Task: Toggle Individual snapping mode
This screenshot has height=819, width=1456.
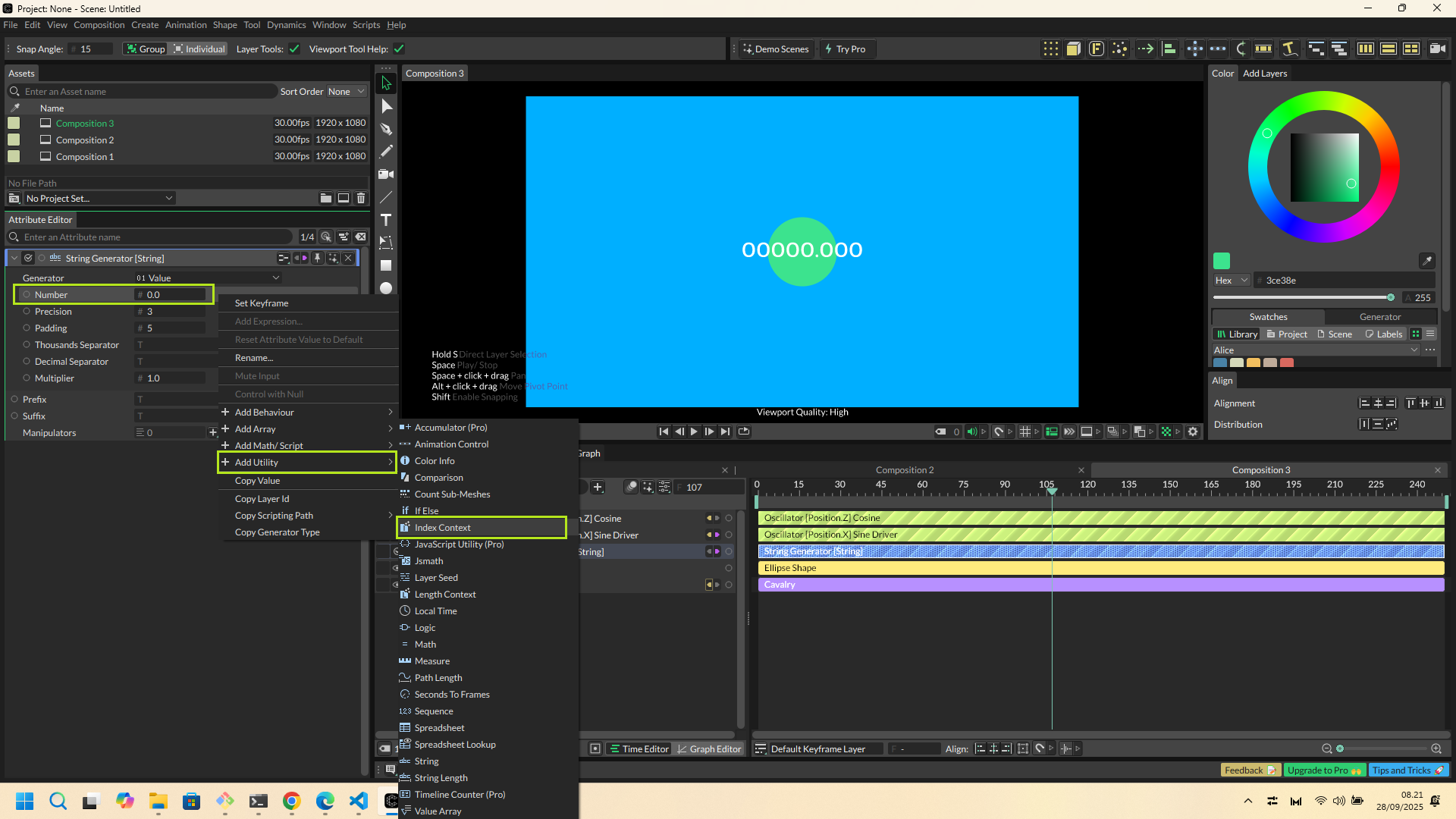Action: (199, 49)
